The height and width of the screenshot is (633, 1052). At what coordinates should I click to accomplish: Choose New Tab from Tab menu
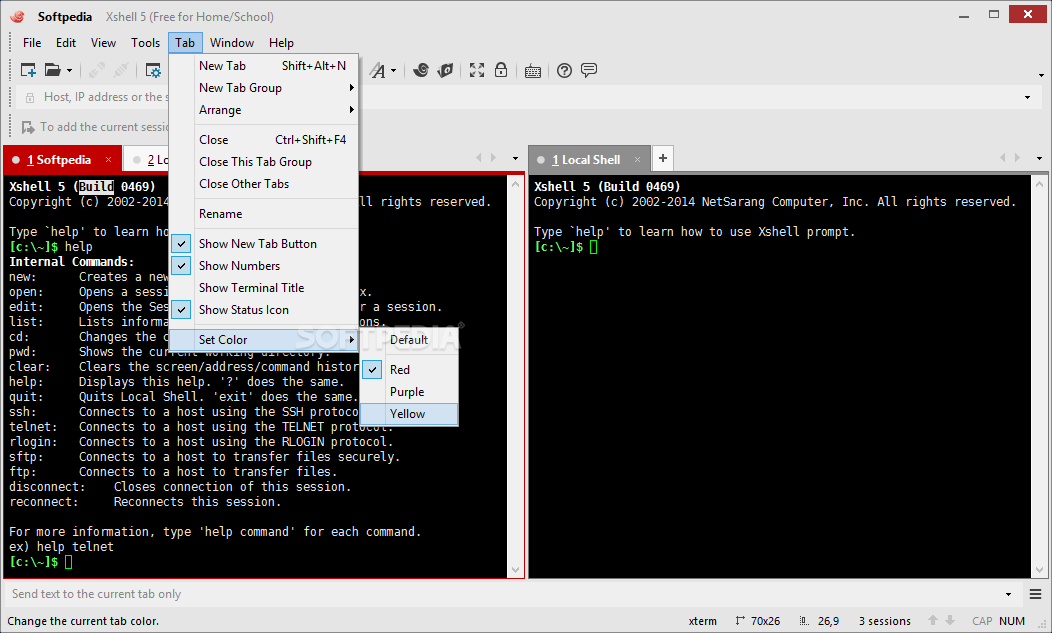pyautogui.click(x=264, y=66)
